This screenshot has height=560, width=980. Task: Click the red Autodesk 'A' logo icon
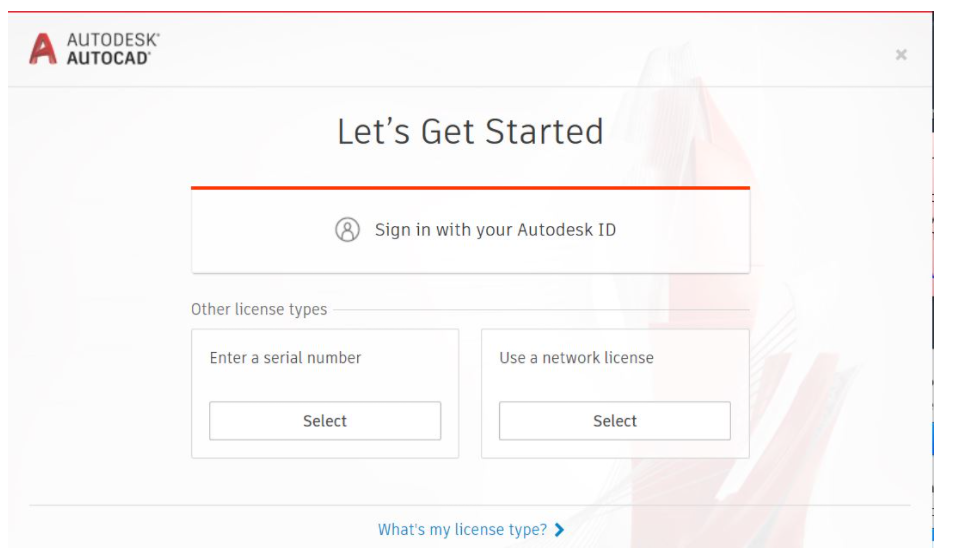(x=43, y=48)
